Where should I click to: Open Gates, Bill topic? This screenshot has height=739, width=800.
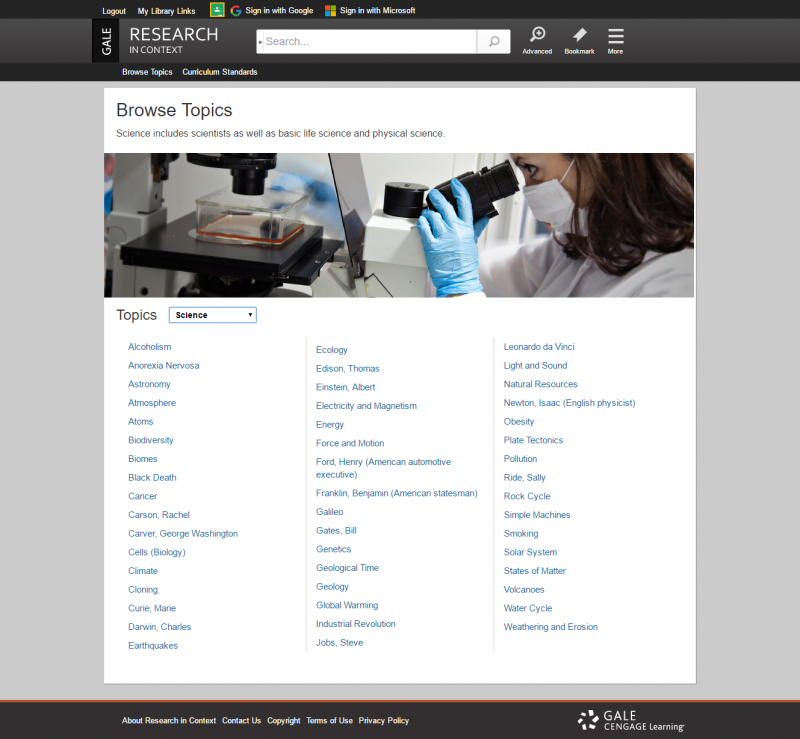tap(336, 531)
